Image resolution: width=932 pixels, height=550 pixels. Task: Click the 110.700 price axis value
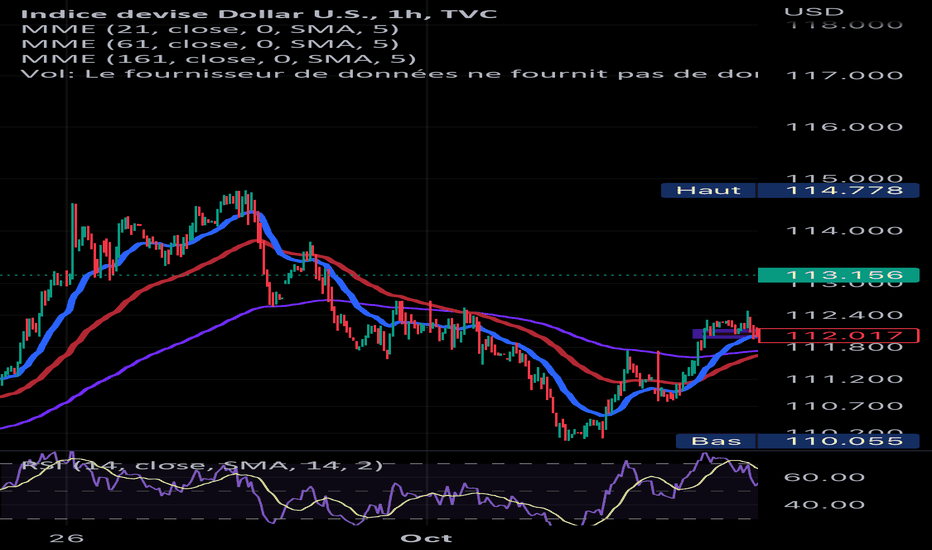(845, 406)
